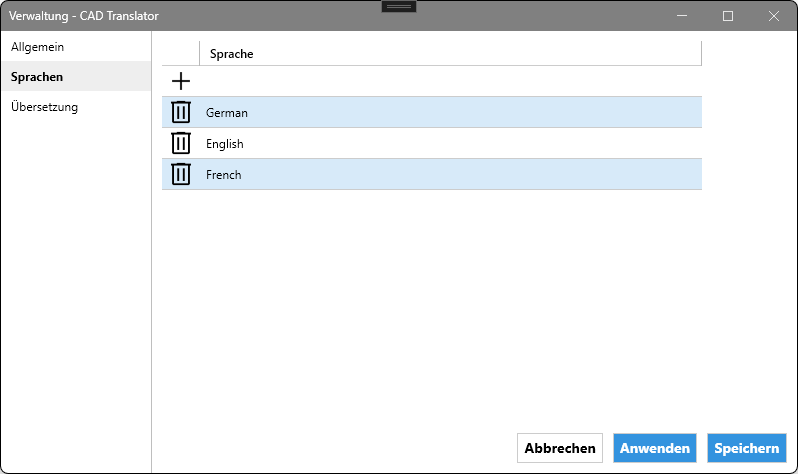Image resolution: width=798 pixels, height=474 pixels.
Task: Delete the French language row
Action: [x=181, y=174]
